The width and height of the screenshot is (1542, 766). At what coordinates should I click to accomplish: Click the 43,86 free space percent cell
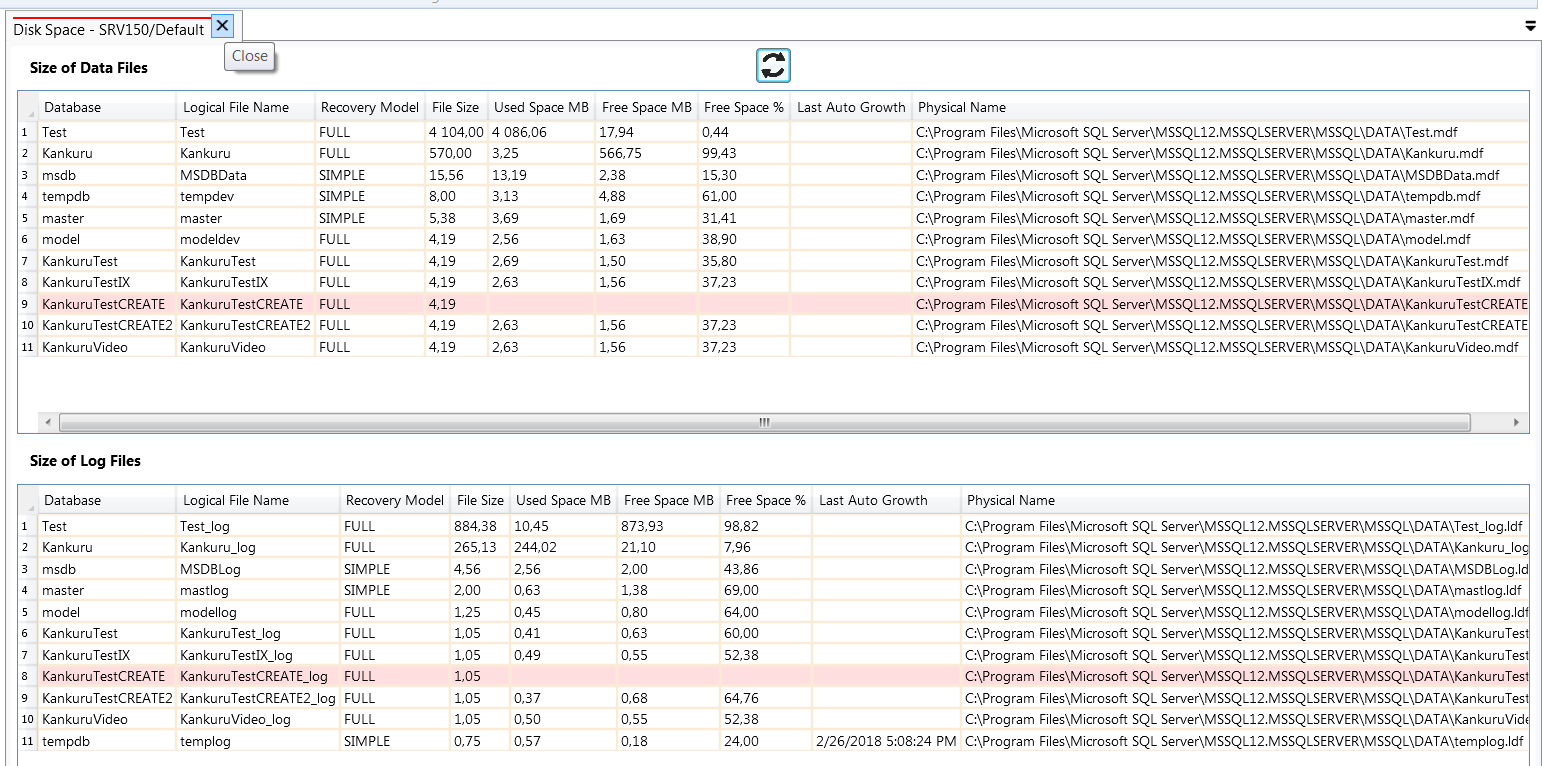tap(766, 569)
